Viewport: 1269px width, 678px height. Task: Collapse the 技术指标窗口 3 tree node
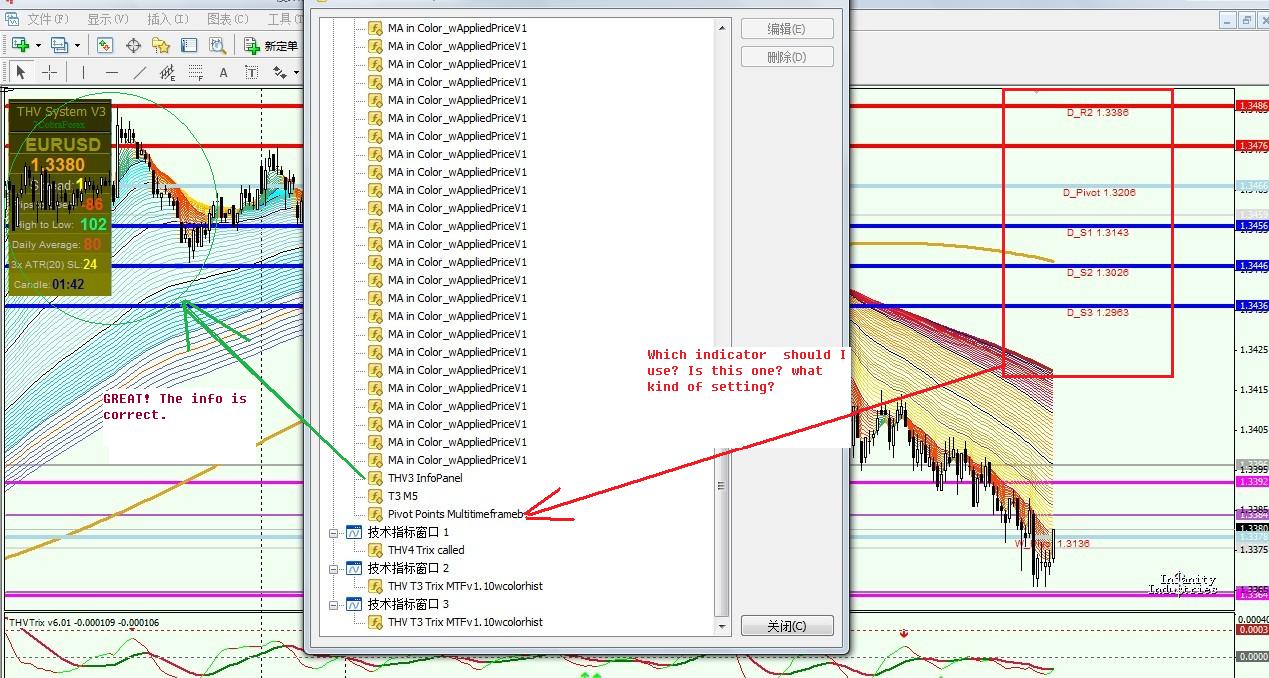pos(334,604)
